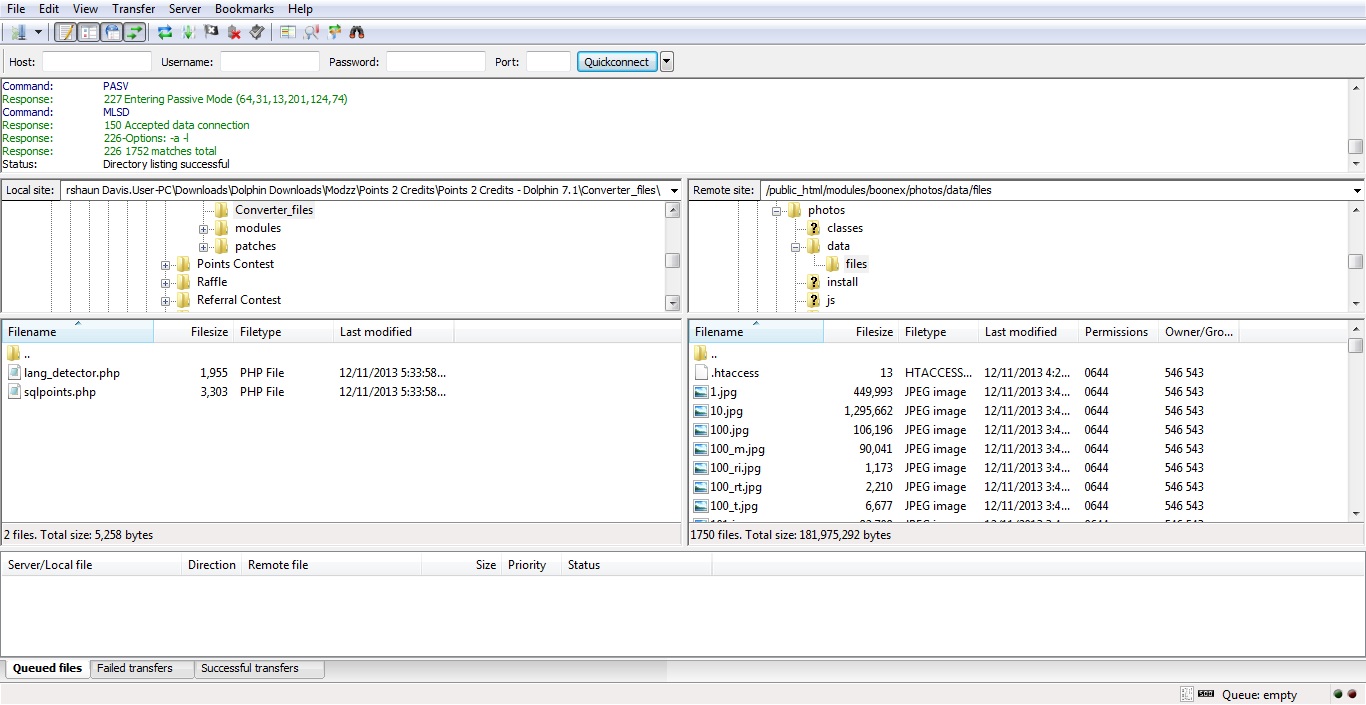Toggle processing of the transfer queue
The width and height of the screenshot is (1366, 705).
188,32
